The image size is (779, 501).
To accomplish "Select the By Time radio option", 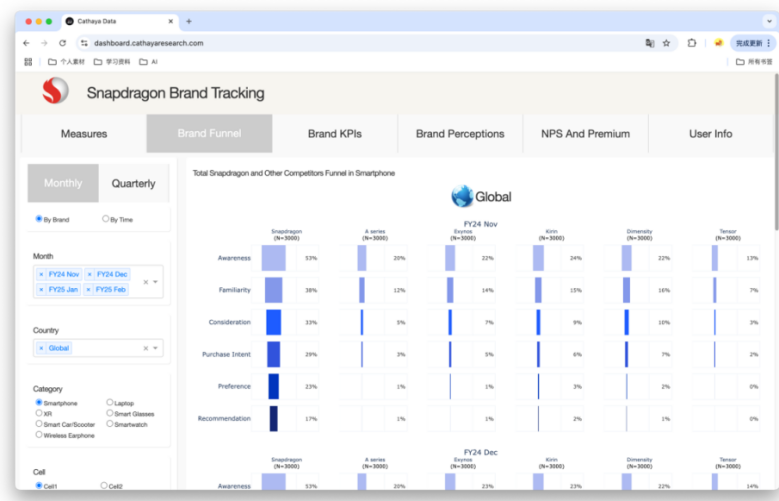I will [x=106, y=219].
